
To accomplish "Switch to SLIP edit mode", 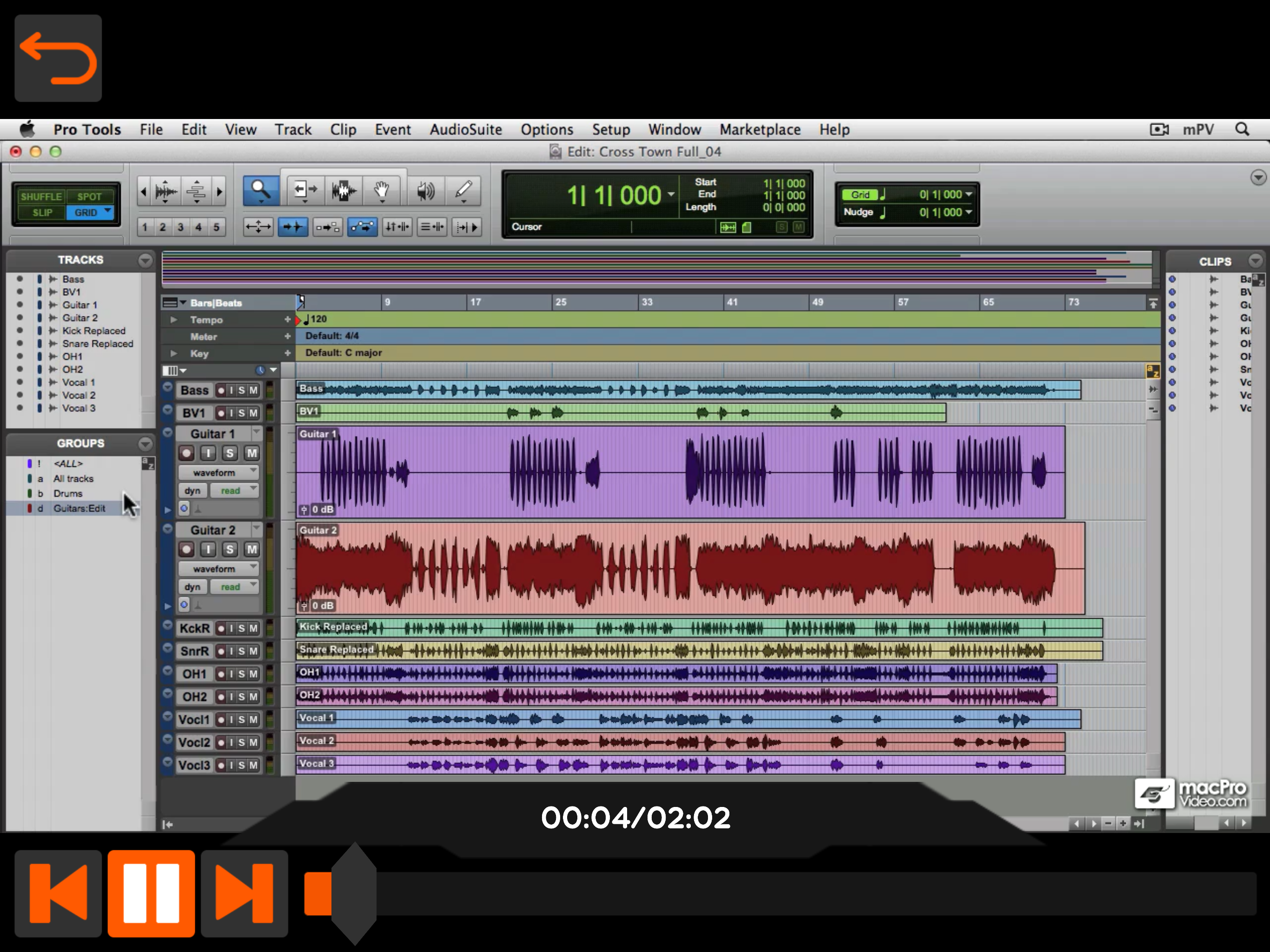I will [x=42, y=212].
